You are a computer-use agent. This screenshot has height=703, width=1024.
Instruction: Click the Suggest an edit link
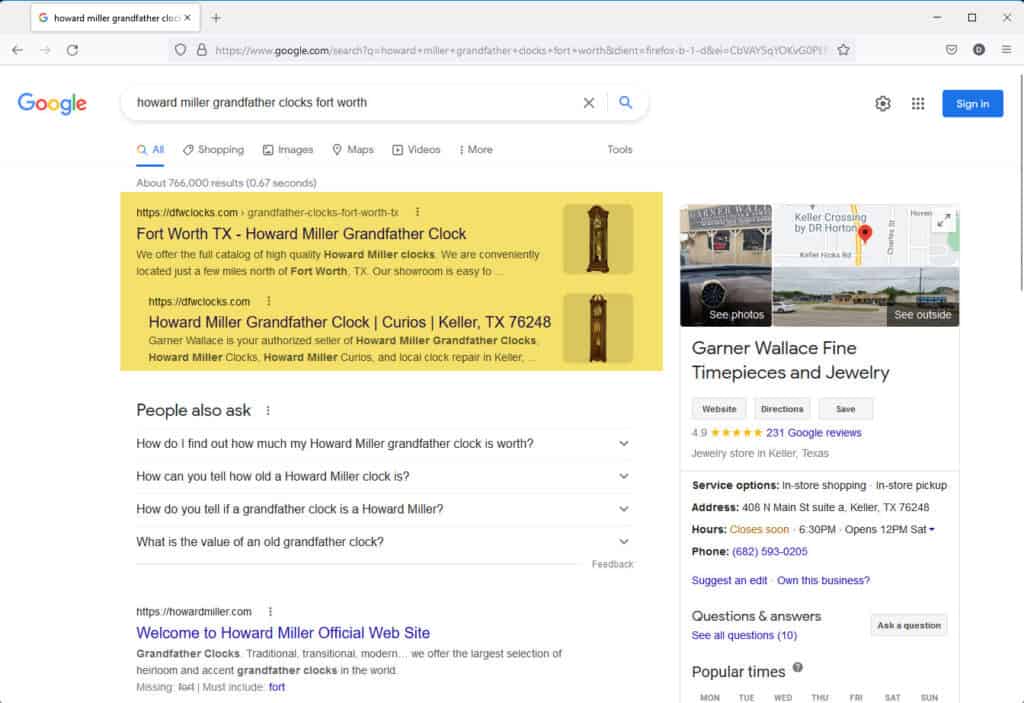[x=729, y=580]
